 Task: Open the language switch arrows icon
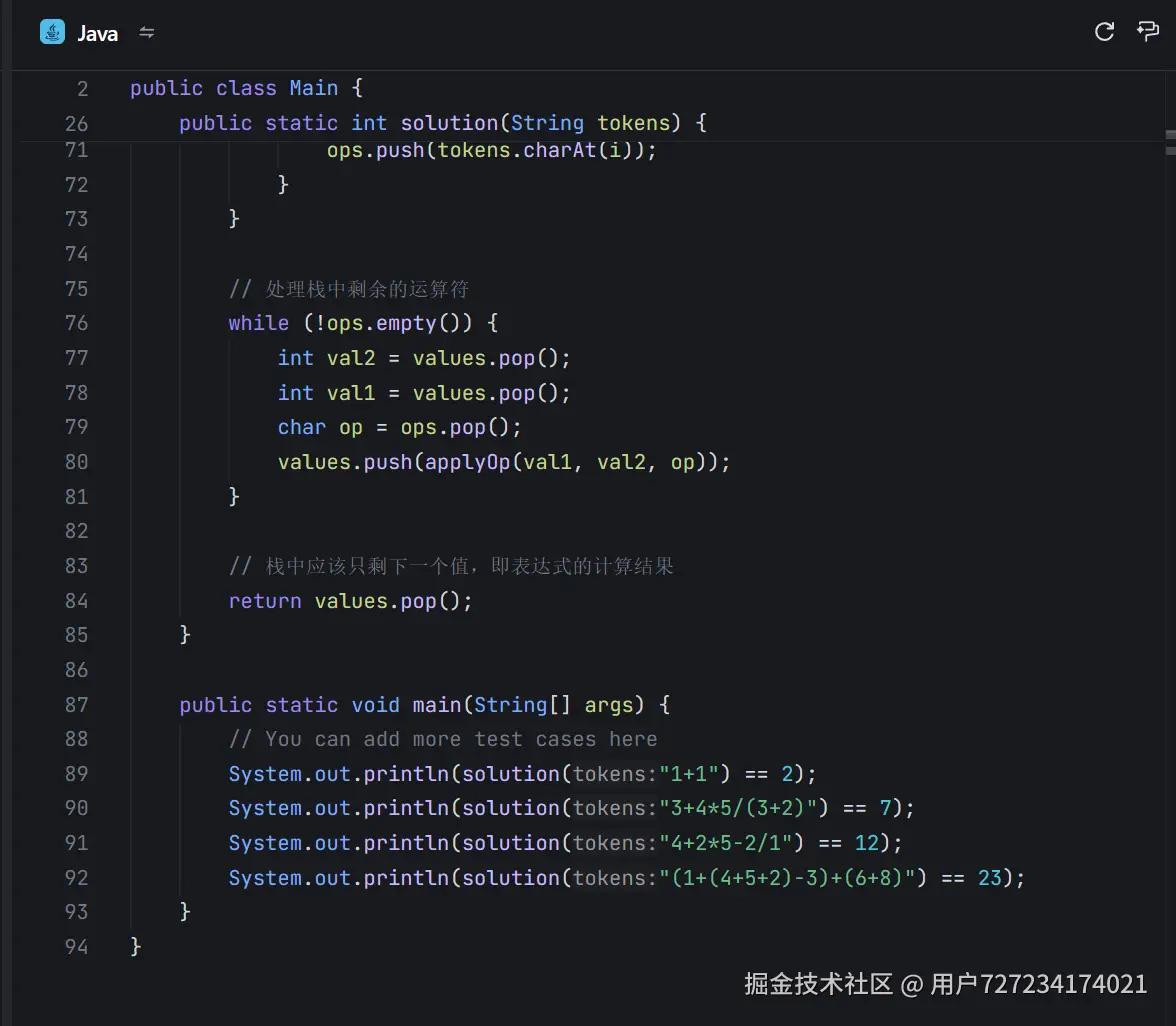[x=147, y=32]
